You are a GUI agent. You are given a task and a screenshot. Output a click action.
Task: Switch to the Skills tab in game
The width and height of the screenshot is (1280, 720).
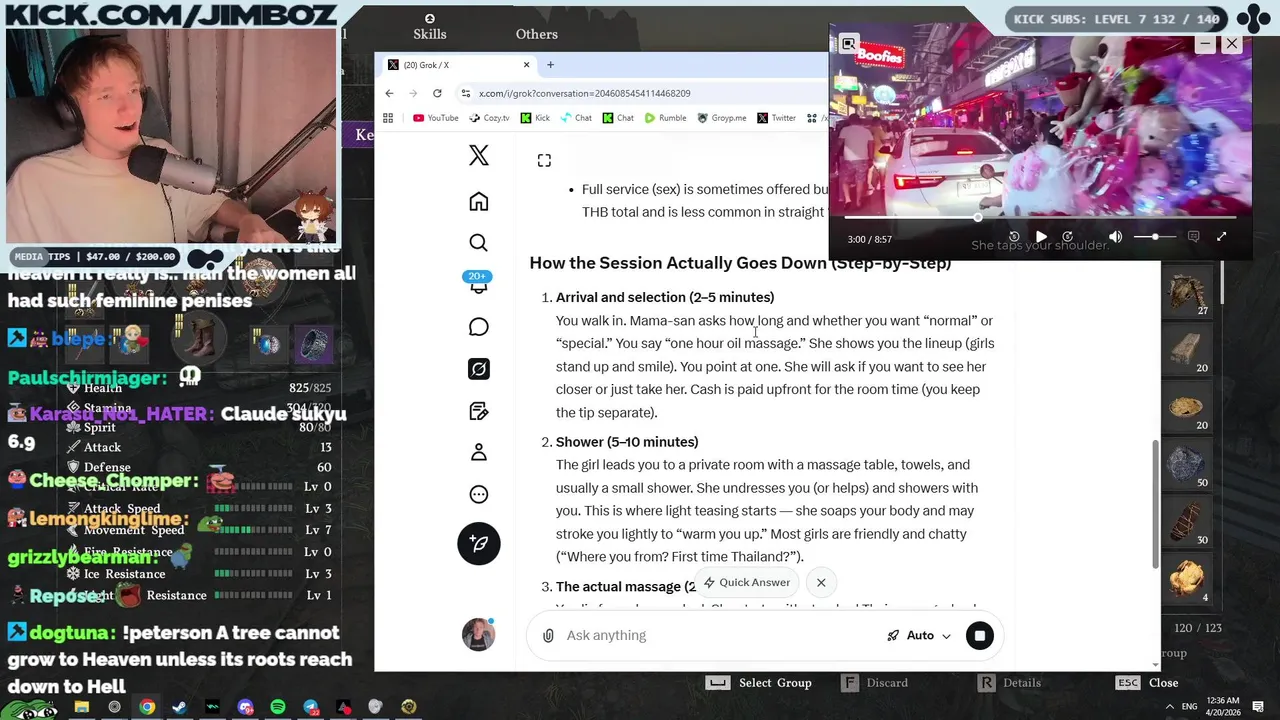tap(429, 28)
